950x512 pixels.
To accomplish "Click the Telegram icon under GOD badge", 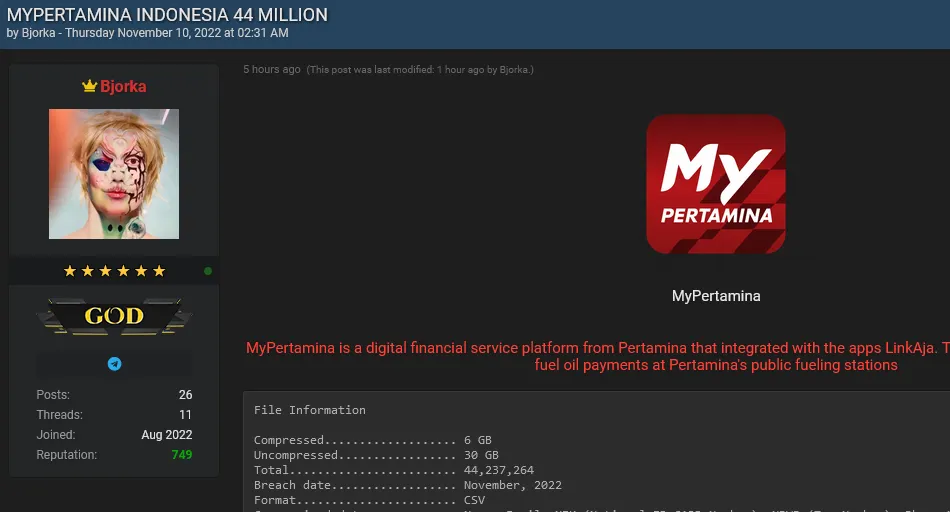I will pos(115,364).
